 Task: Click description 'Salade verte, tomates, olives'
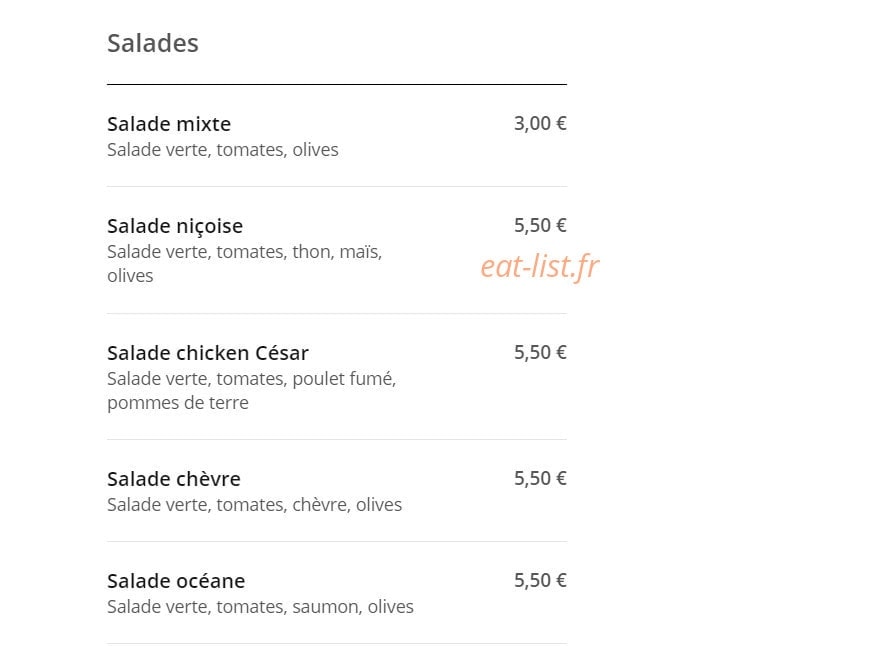point(223,150)
